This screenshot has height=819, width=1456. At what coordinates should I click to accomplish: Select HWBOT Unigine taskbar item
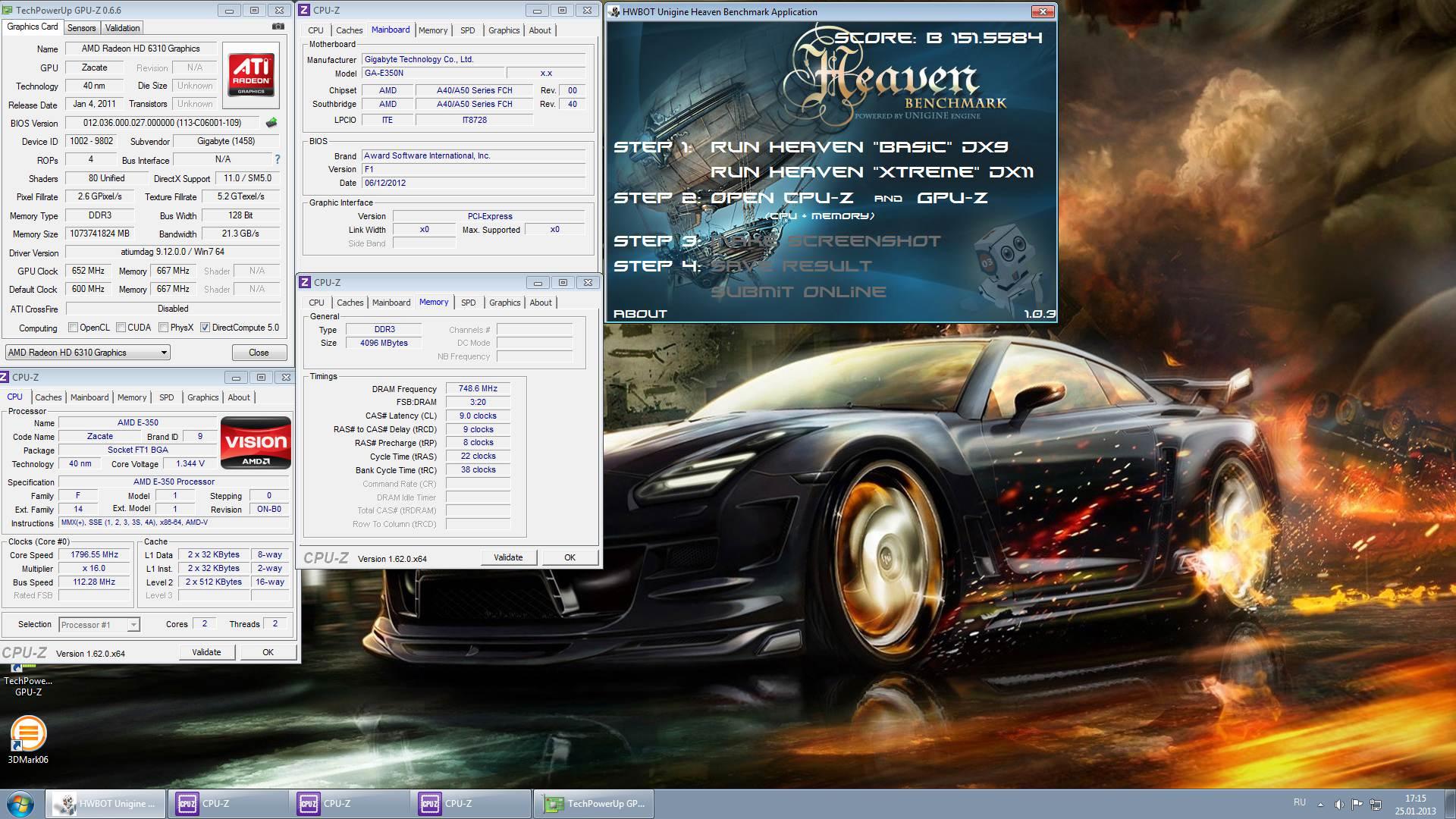[x=106, y=804]
